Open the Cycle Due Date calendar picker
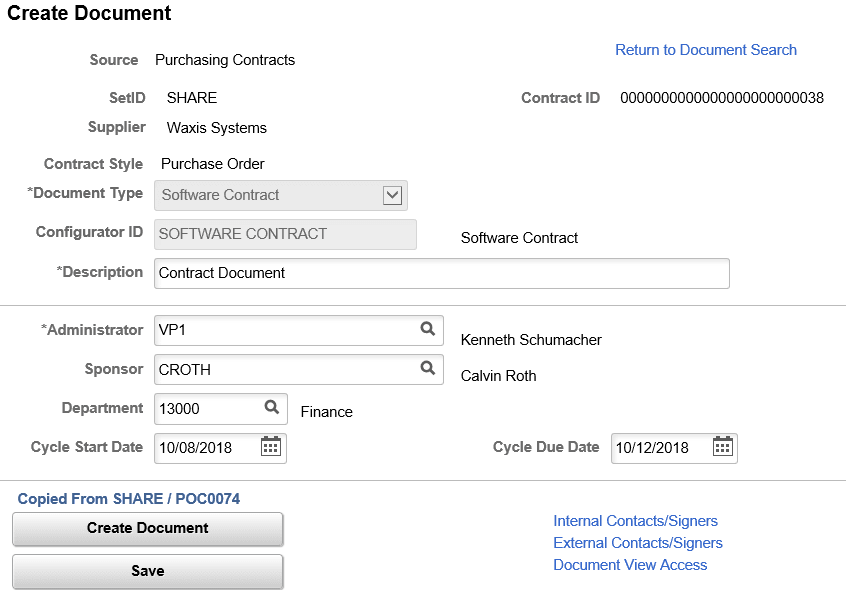The width and height of the screenshot is (846, 590). point(723,447)
